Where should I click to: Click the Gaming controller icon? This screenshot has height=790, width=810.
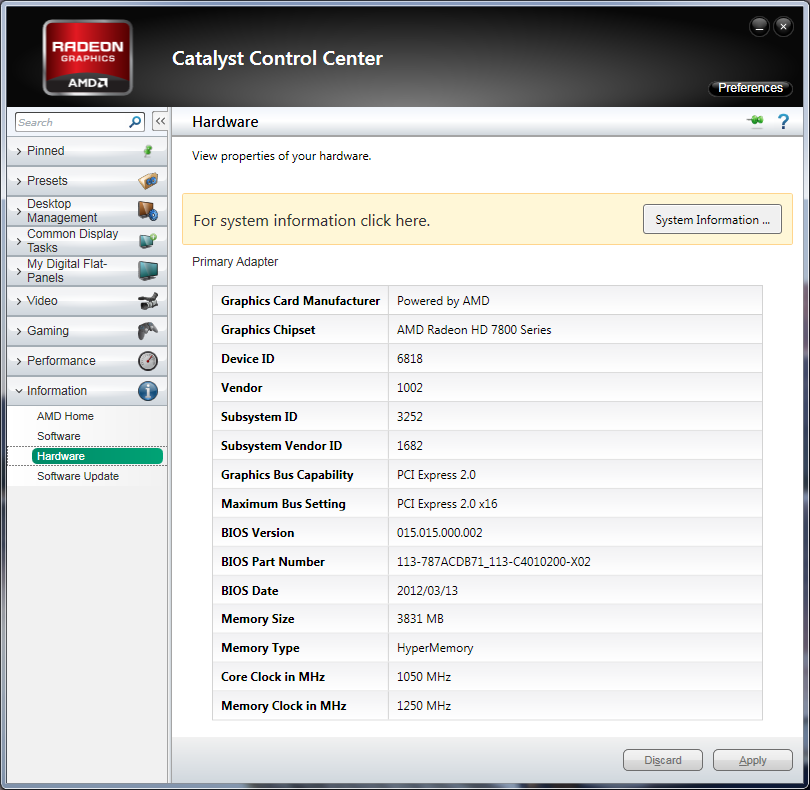148,331
